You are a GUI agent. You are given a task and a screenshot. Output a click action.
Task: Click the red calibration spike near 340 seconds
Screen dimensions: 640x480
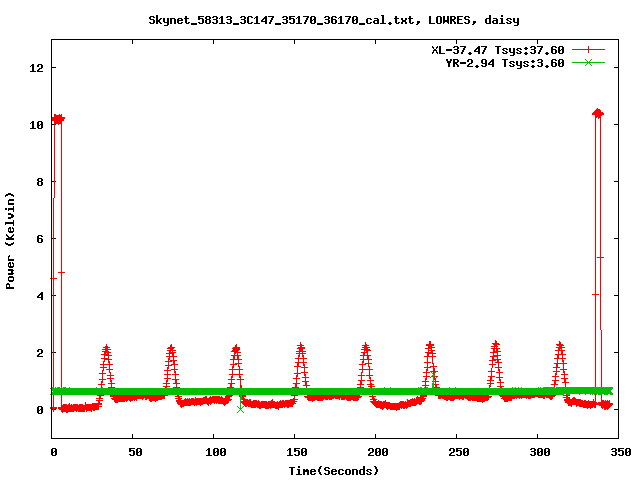(x=598, y=257)
